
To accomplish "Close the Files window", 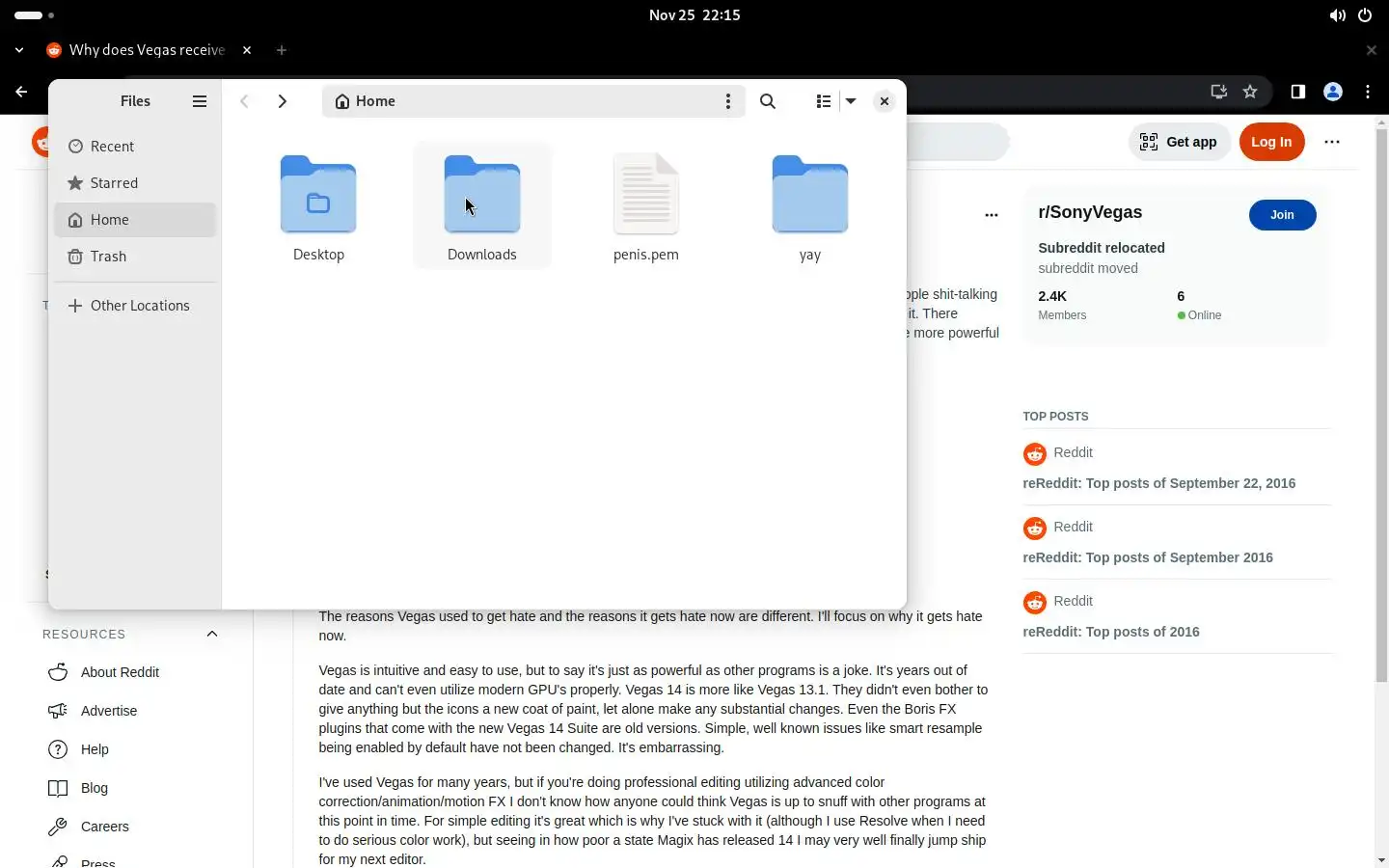I will coord(884,101).
